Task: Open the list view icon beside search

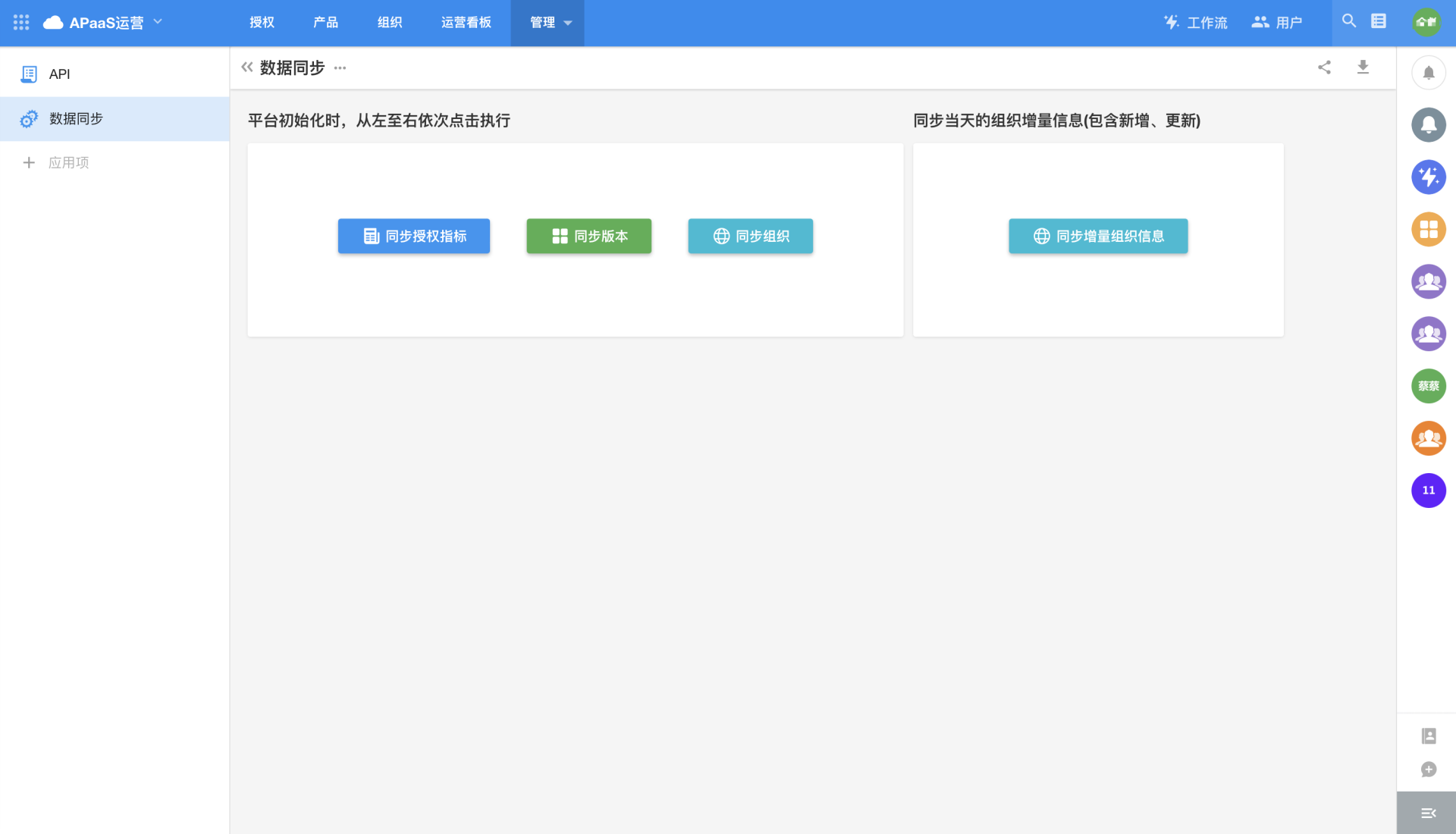Action: point(1379,21)
